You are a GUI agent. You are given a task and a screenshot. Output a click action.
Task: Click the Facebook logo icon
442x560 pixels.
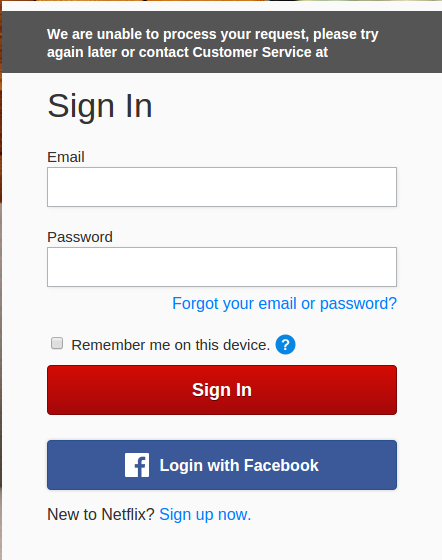coord(137,465)
